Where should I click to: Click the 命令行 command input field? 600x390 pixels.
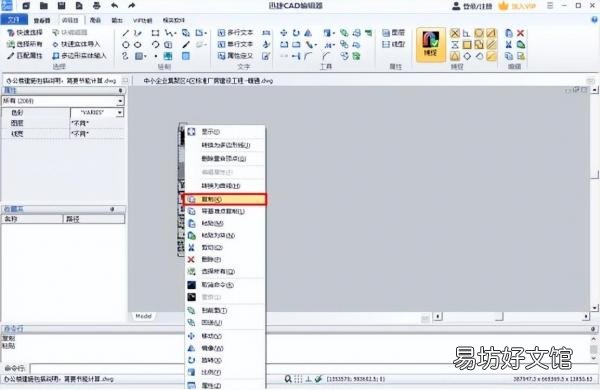point(107,368)
